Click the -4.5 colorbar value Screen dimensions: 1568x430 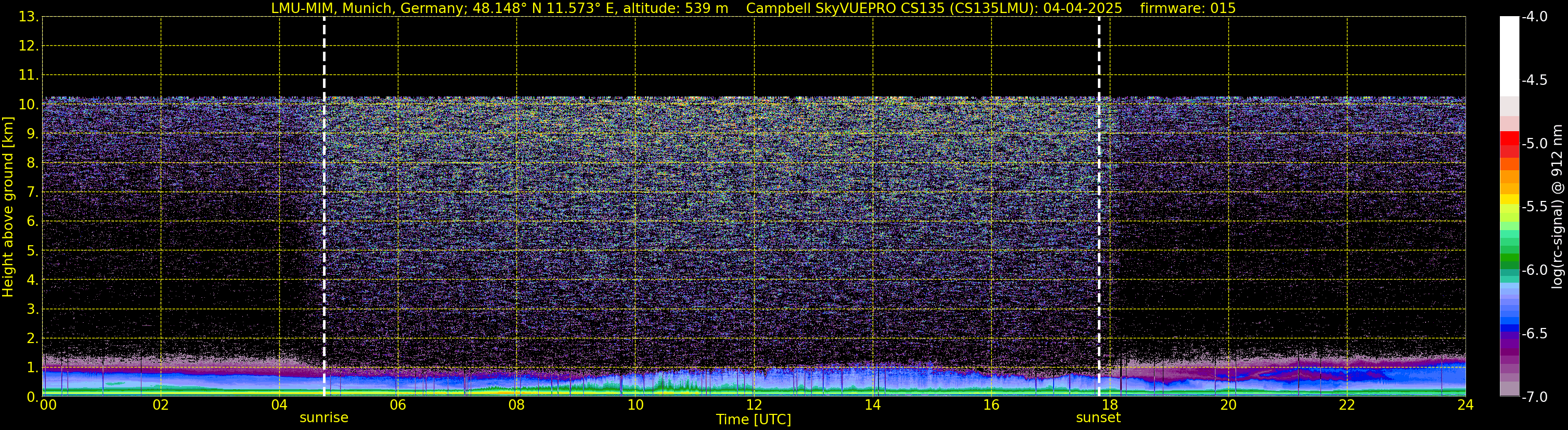click(x=1535, y=80)
